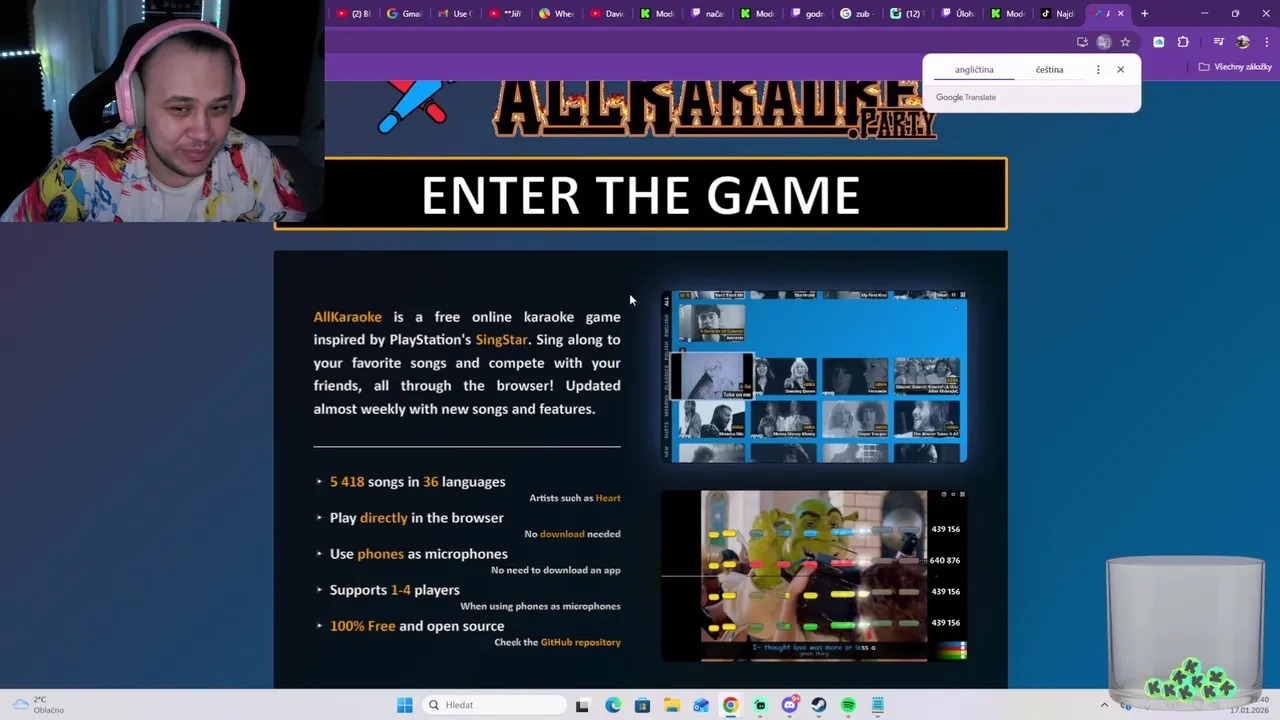The image size is (1280, 720).
Task: Click the 'phones' highlighted word
Action: (x=381, y=554)
